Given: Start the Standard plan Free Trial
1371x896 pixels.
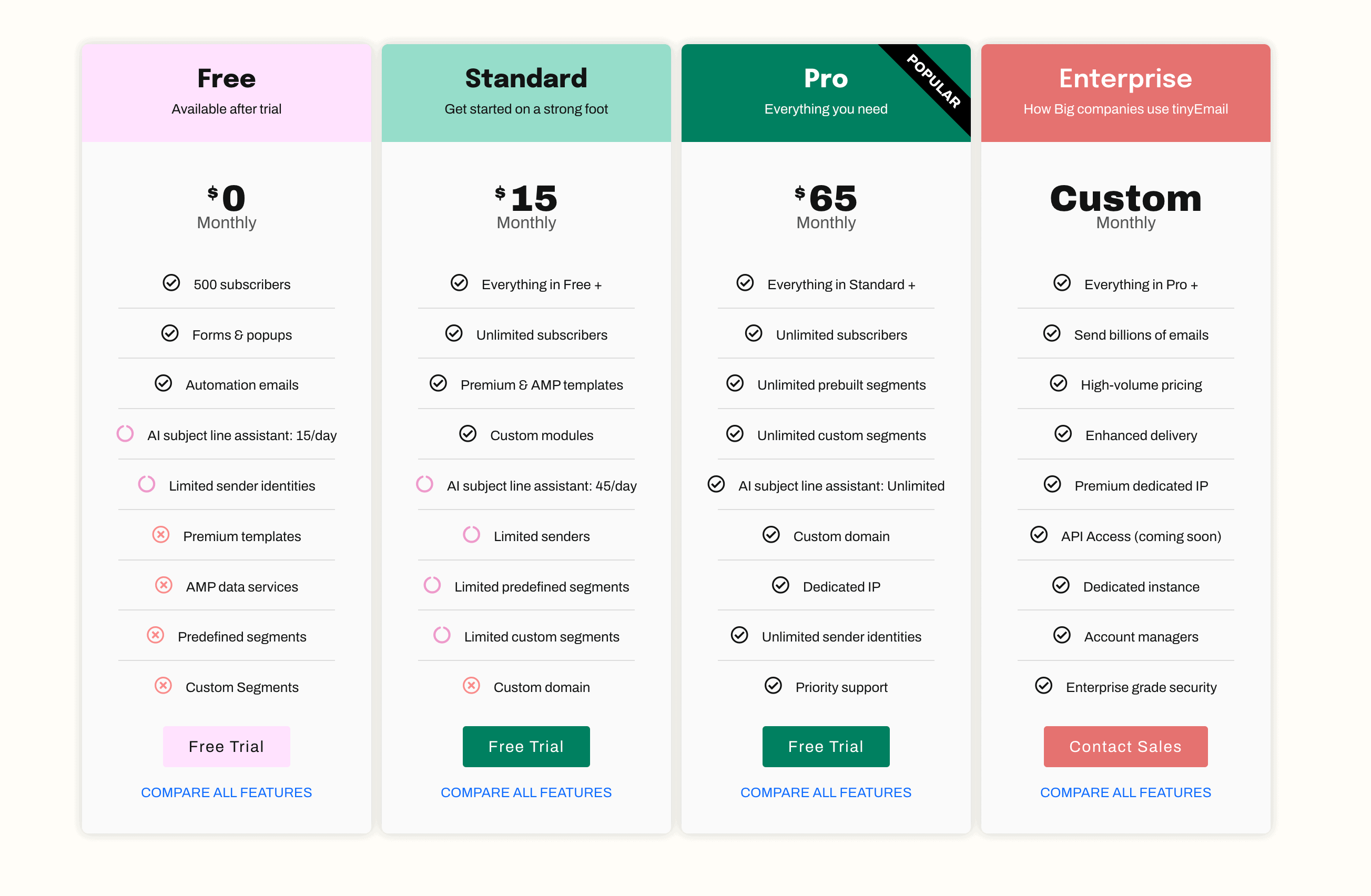Looking at the screenshot, I should pos(526,746).
